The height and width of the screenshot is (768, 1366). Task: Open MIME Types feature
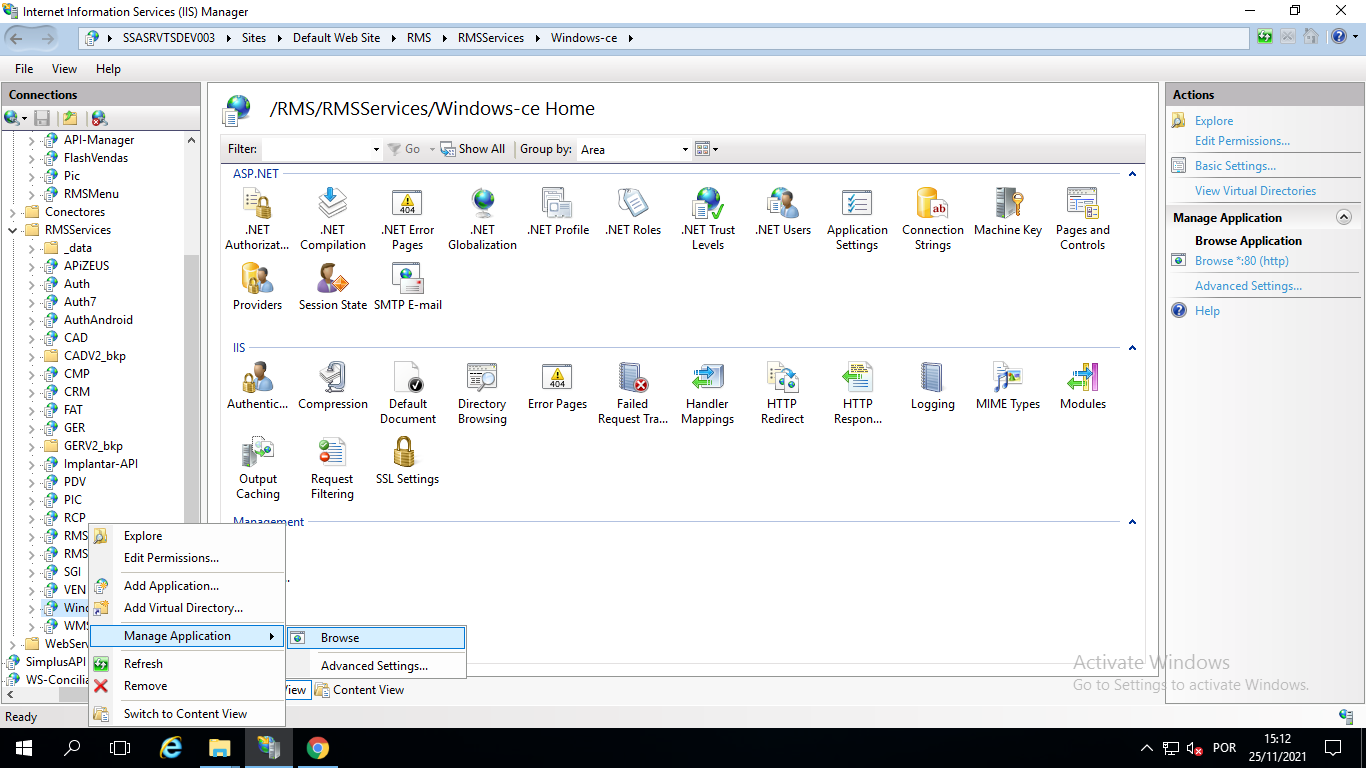1008,386
